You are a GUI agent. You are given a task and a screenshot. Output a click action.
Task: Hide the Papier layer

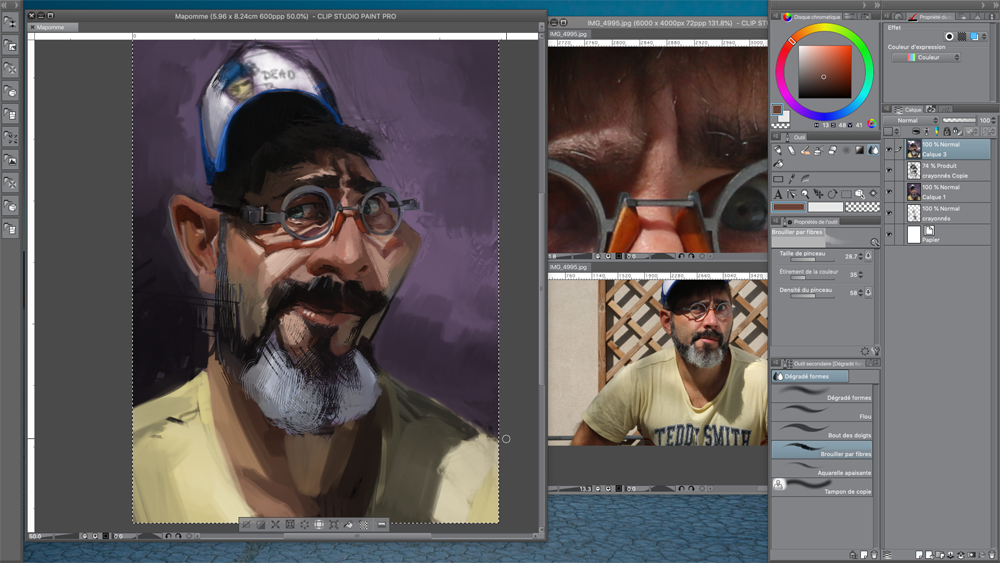(x=889, y=235)
